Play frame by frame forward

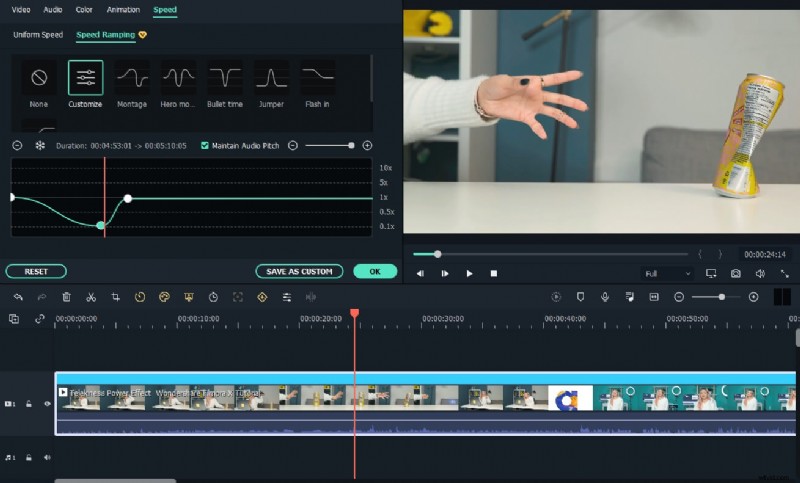point(444,274)
